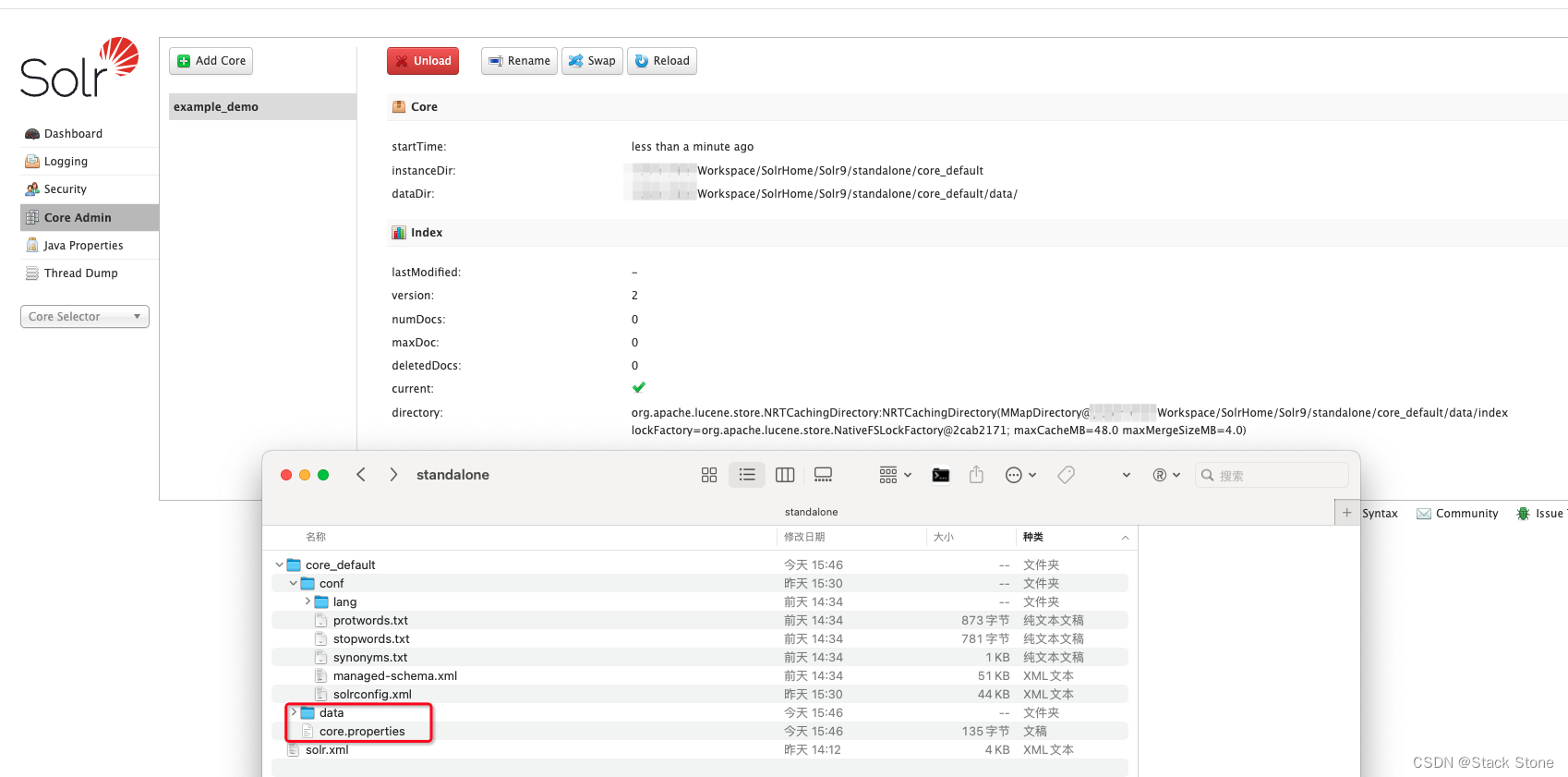
Task: Add new Finder tab with plus
Action: [x=1346, y=513]
